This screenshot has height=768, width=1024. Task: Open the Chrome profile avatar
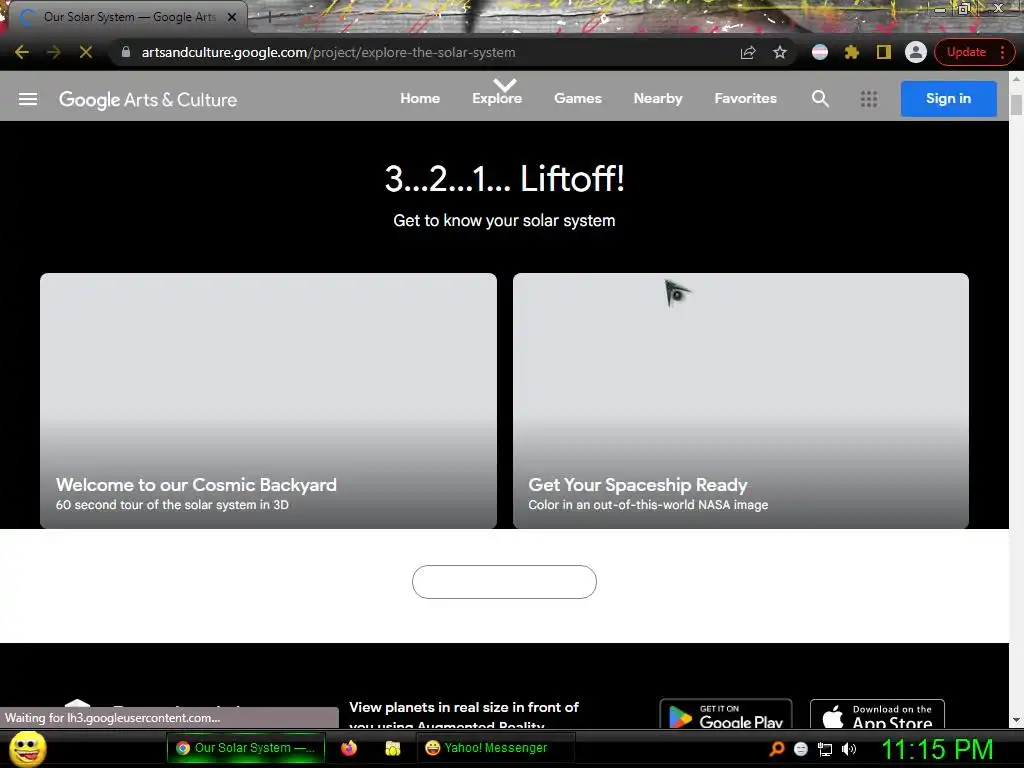(916, 52)
